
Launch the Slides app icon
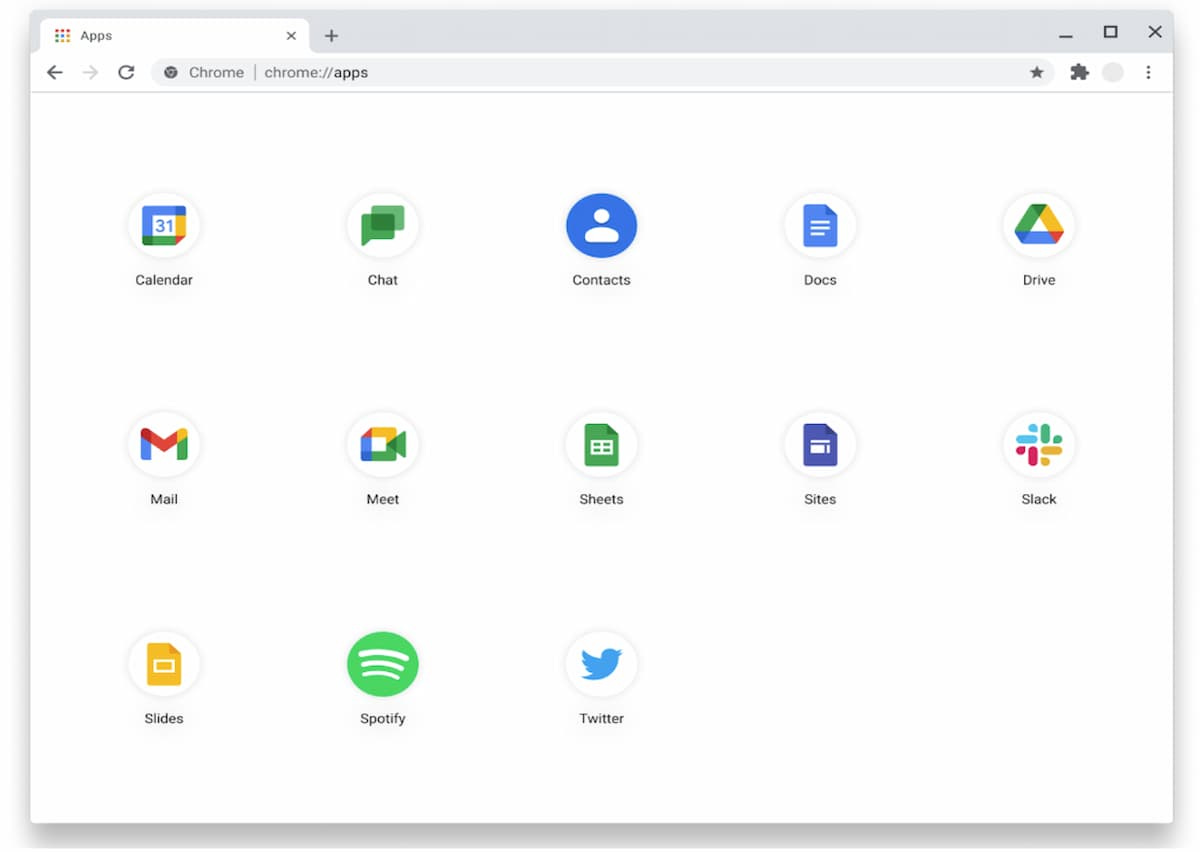[x=164, y=664]
